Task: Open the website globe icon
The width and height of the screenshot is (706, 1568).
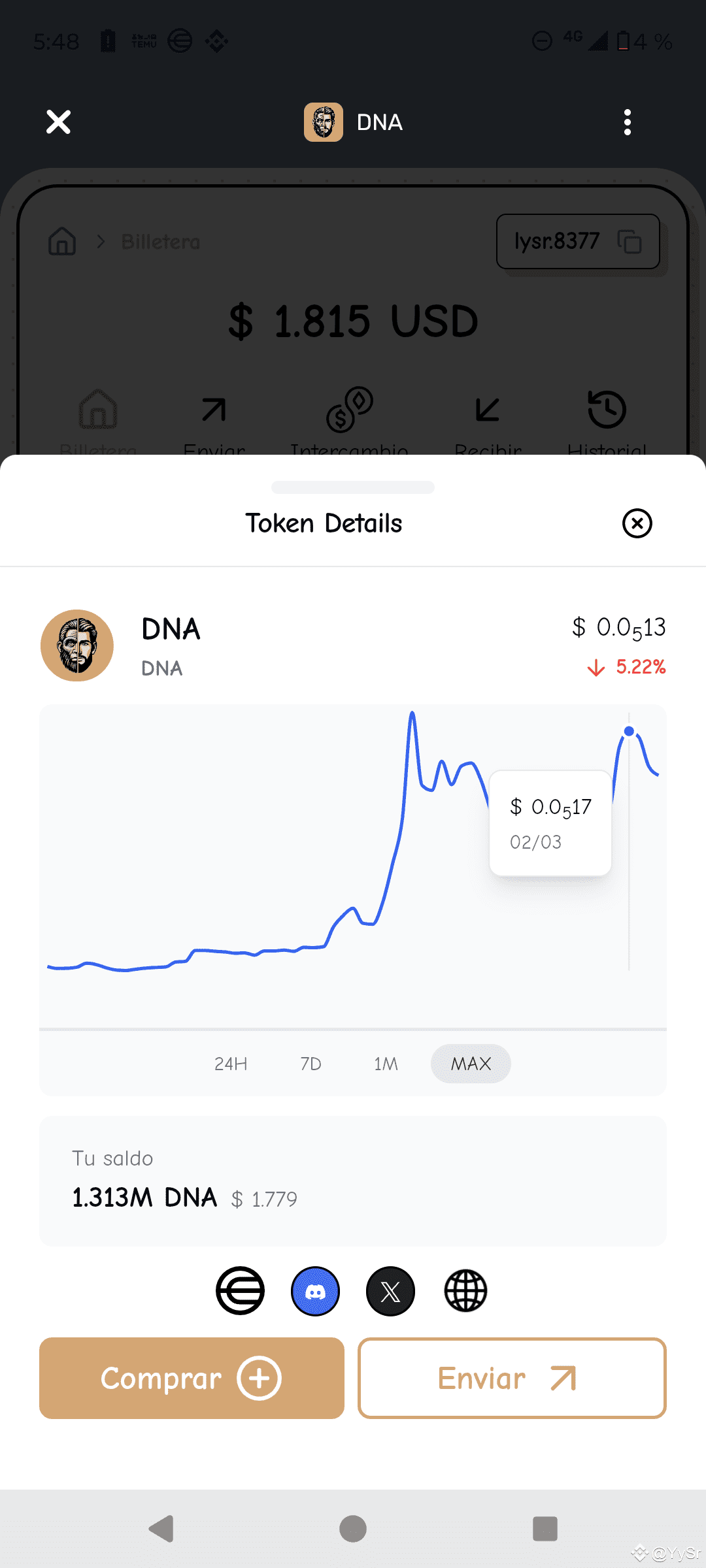Action: 465,1291
